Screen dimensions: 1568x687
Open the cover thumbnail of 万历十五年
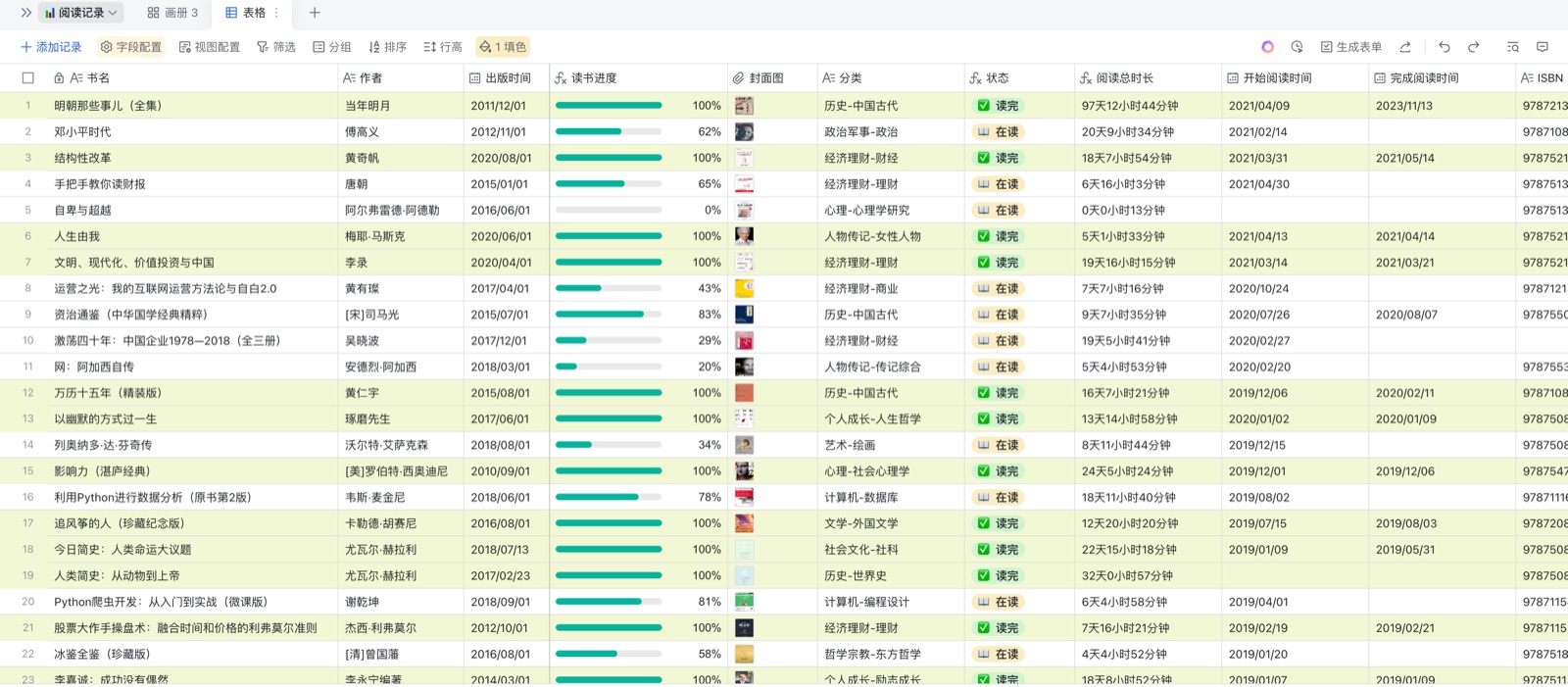click(744, 393)
